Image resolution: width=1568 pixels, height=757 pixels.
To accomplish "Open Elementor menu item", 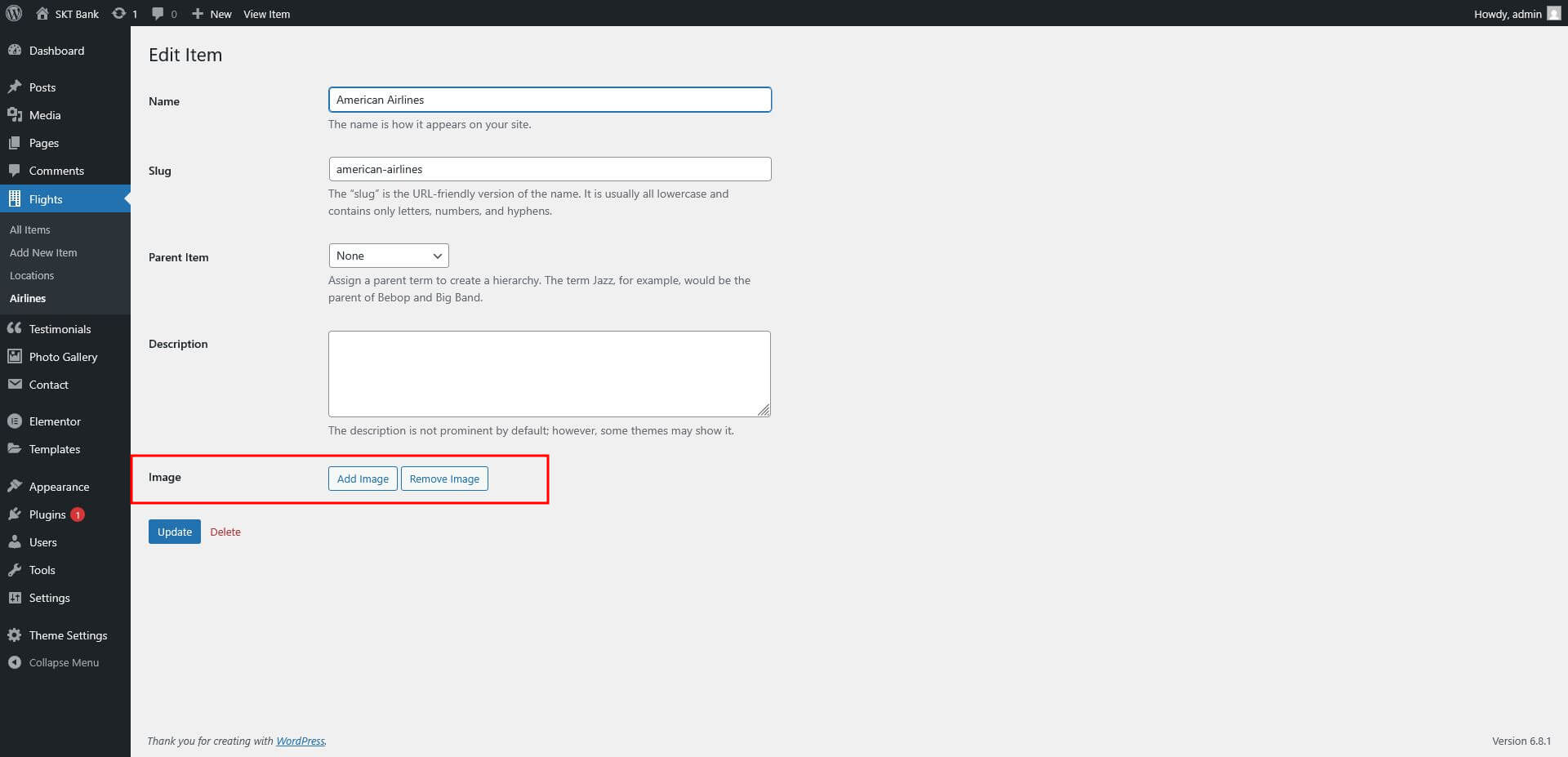I will pyautogui.click(x=65, y=421).
